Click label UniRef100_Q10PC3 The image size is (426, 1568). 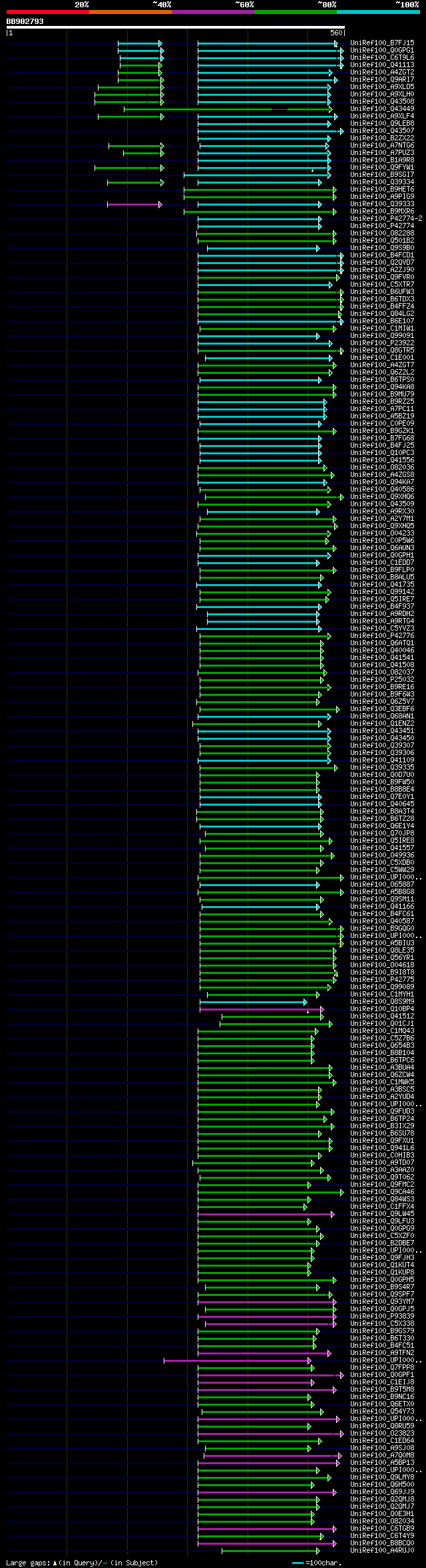[382, 452]
